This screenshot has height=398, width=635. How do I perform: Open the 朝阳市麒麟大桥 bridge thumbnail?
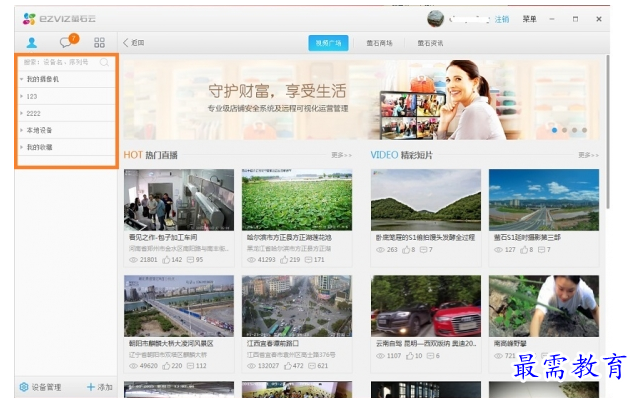coord(179,306)
